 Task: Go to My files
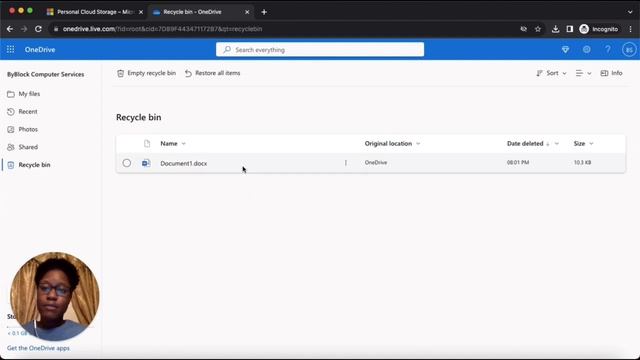(x=29, y=94)
